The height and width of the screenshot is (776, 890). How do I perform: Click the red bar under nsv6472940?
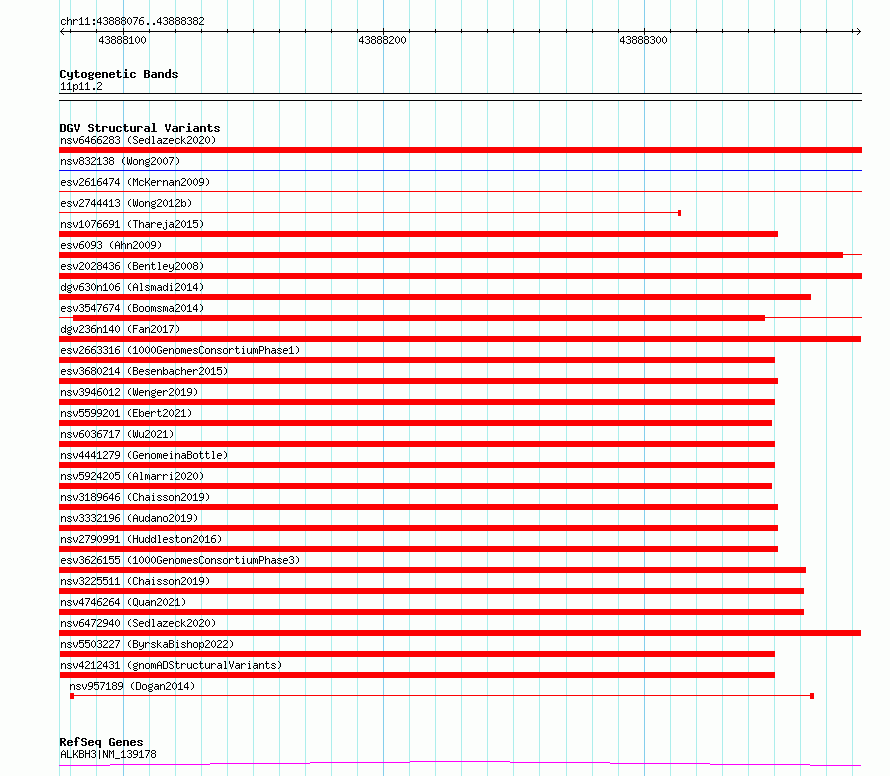(x=460, y=633)
